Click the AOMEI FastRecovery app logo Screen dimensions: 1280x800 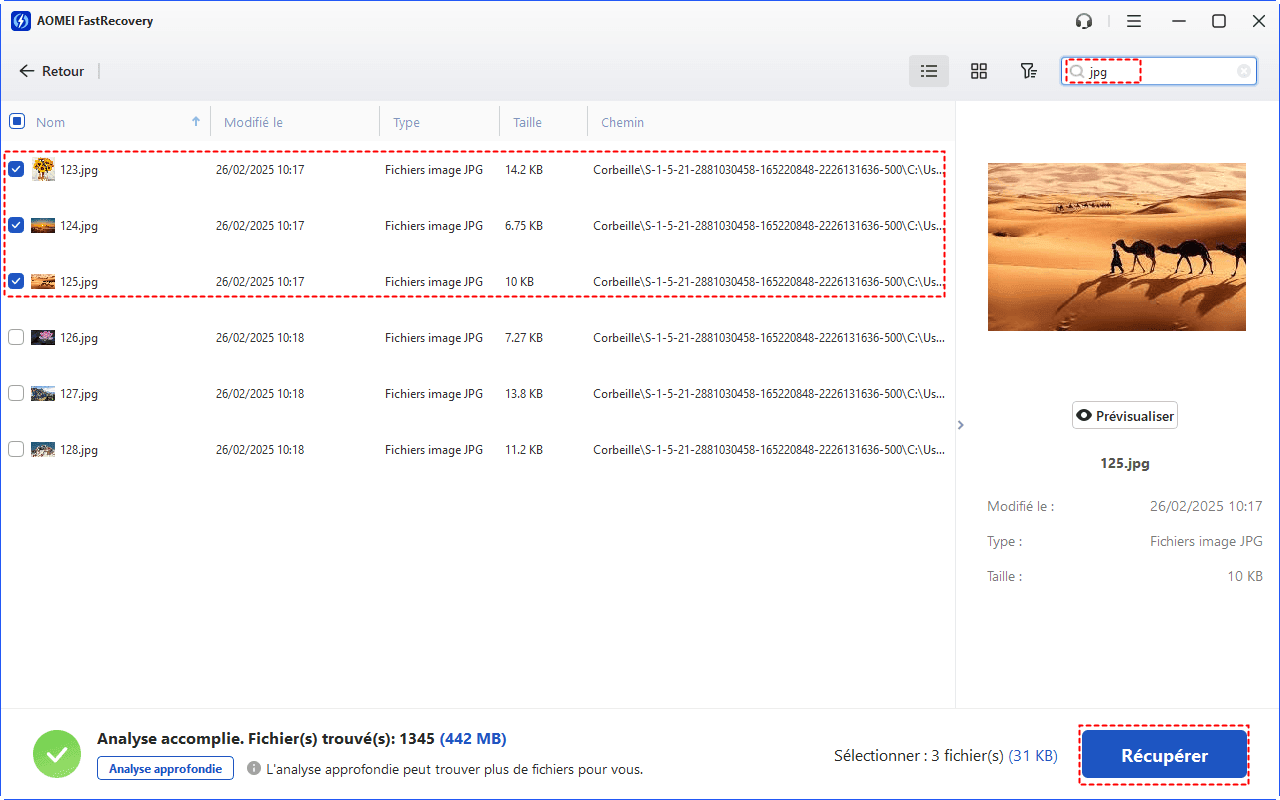pos(19,21)
